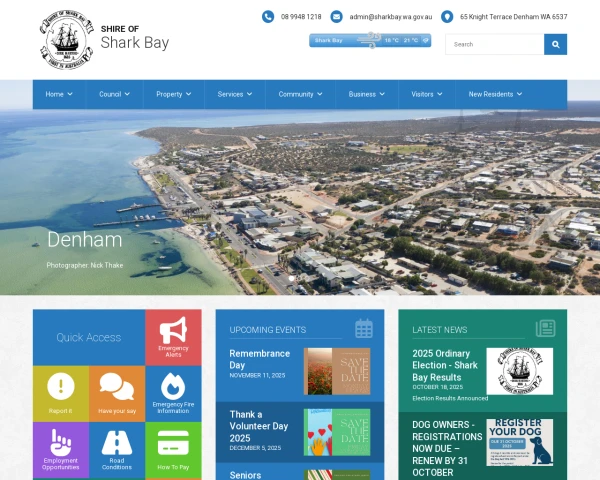Expand the Home menu chevron

pyautogui.click(x=70, y=94)
